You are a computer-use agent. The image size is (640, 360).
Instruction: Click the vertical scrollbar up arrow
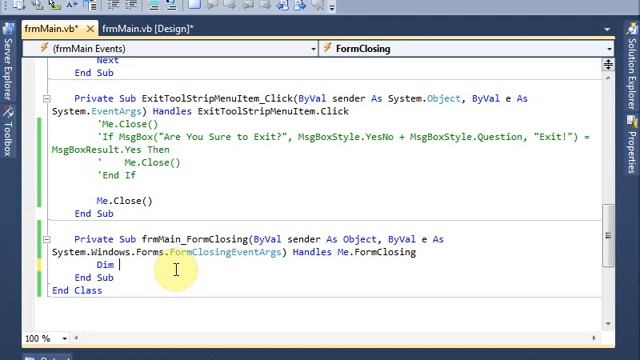pos(608,77)
